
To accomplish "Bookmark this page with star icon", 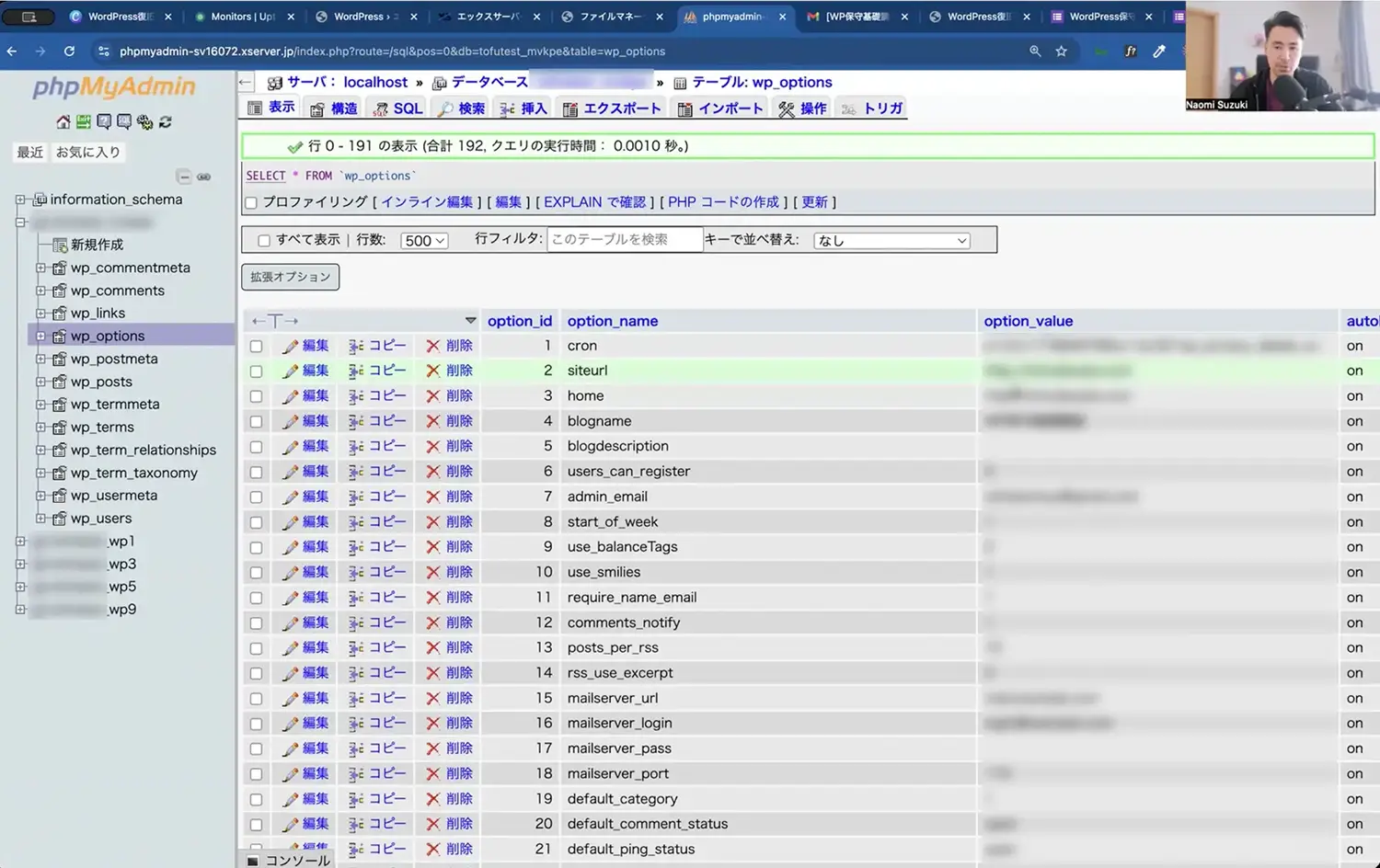I will pyautogui.click(x=1062, y=51).
